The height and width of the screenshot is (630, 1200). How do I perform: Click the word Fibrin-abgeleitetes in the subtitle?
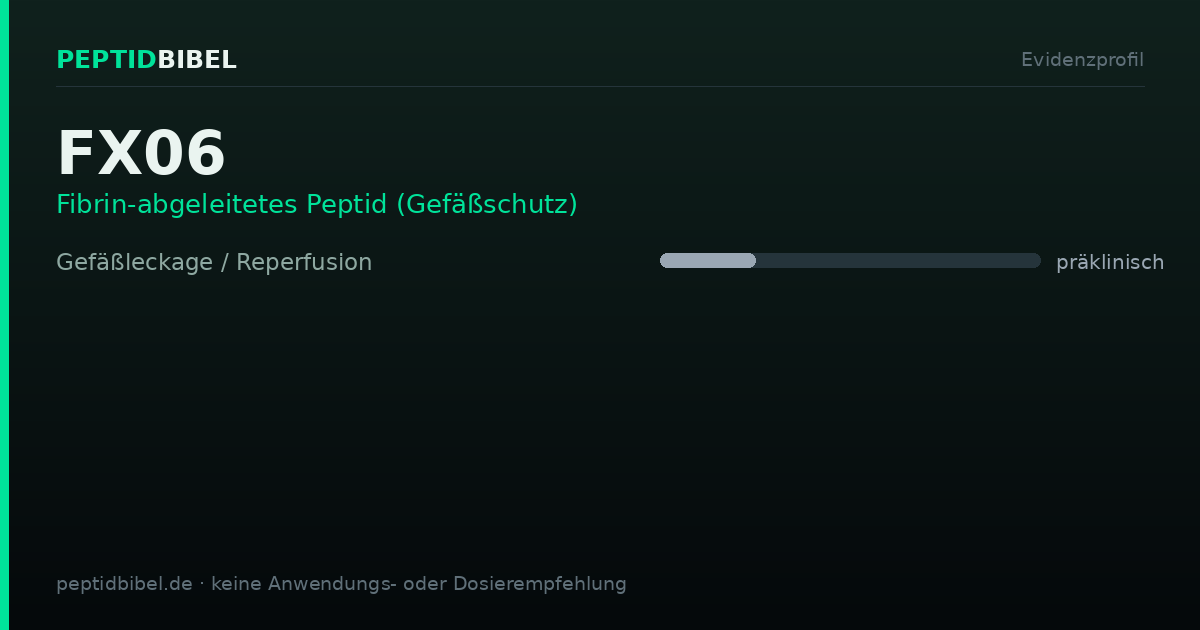click(x=178, y=205)
